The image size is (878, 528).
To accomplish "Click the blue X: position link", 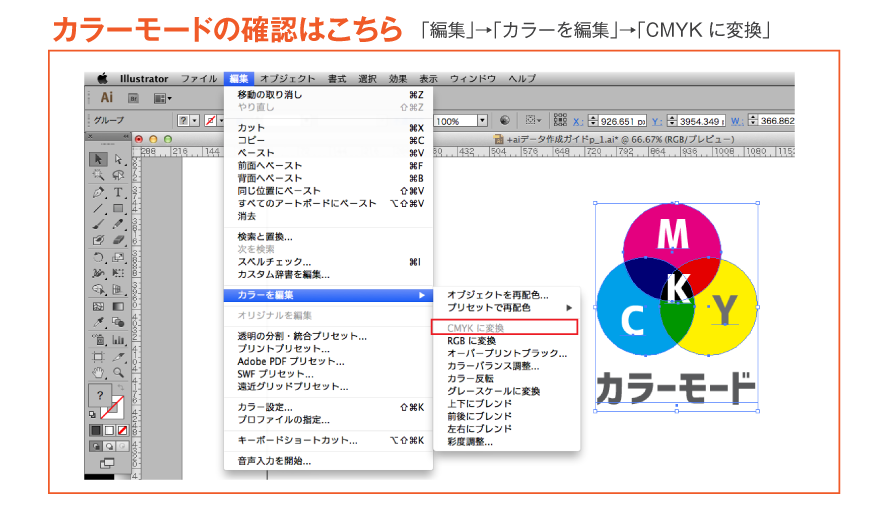I will click(578, 121).
